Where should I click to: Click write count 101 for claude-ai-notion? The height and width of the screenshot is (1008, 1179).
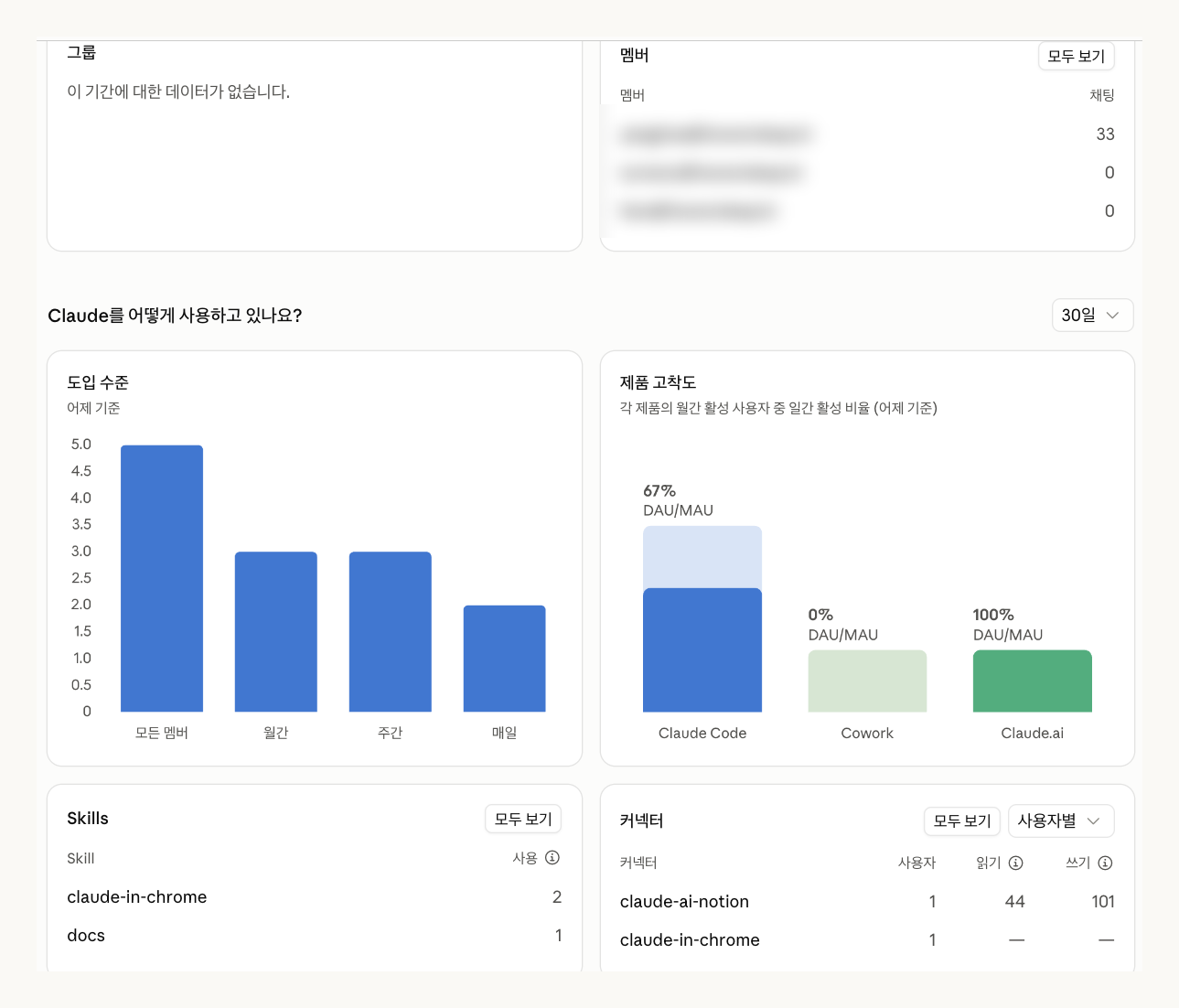(1103, 902)
